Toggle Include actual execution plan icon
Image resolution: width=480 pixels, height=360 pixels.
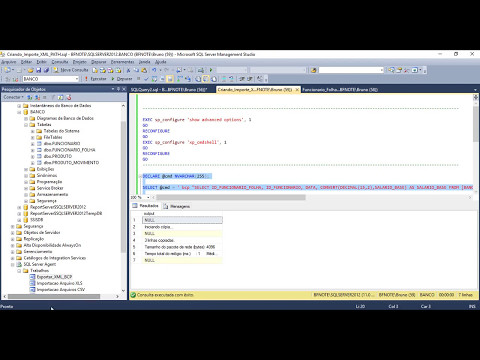[180, 79]
